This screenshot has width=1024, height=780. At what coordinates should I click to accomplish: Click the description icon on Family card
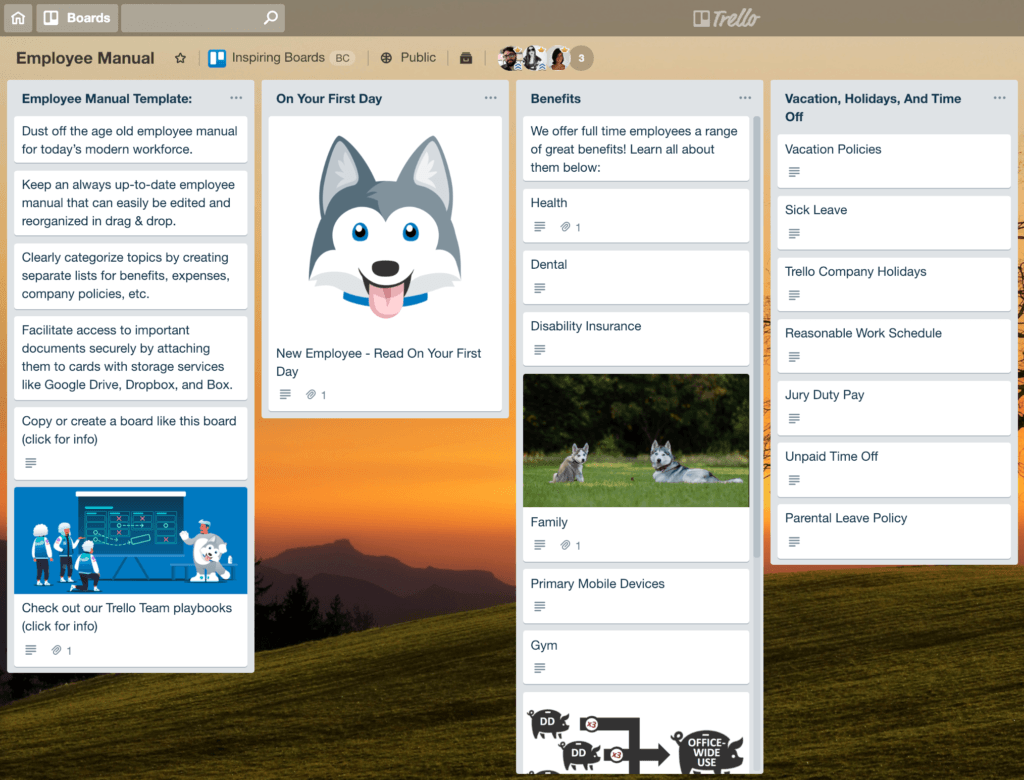point(539,545)
